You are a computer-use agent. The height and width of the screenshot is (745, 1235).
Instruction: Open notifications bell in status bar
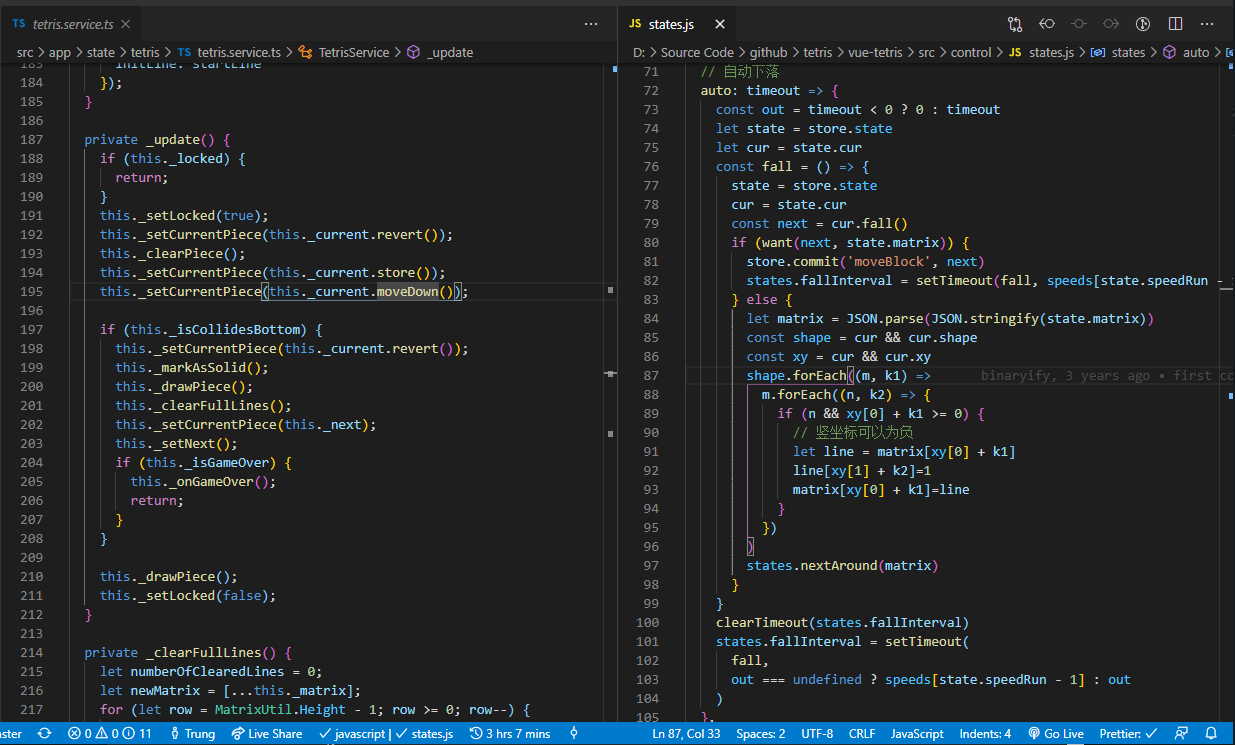point(1211,733)
